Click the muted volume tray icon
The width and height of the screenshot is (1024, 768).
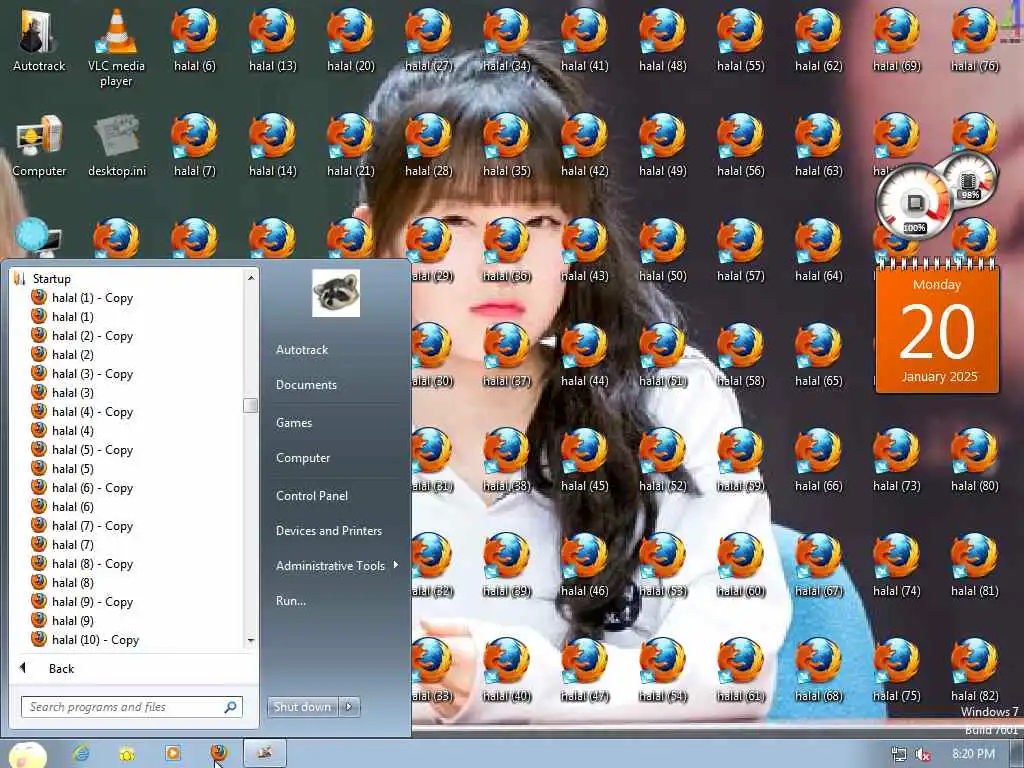923,755
